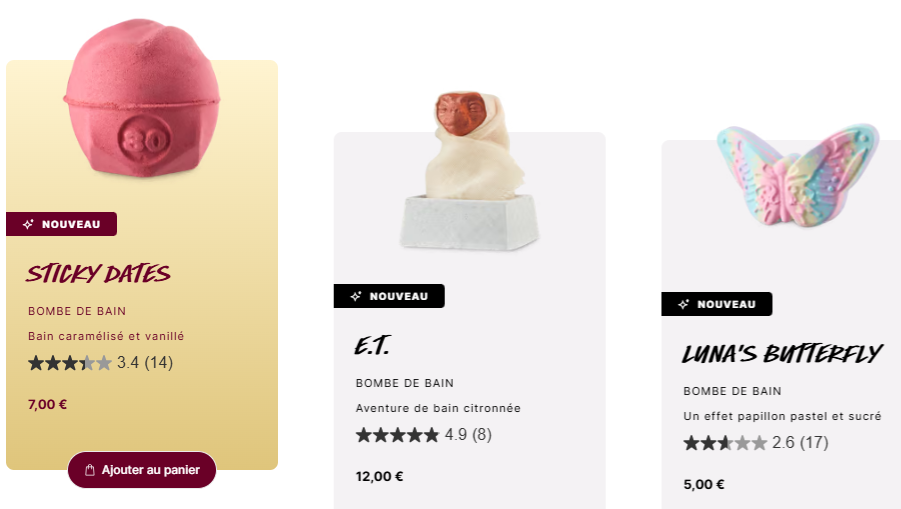Image resolution: width=901 pixels, height=509 pixels.
Task: Select the pink Sticky Dates bath bomb image
Action: click(x=142, y=98)
